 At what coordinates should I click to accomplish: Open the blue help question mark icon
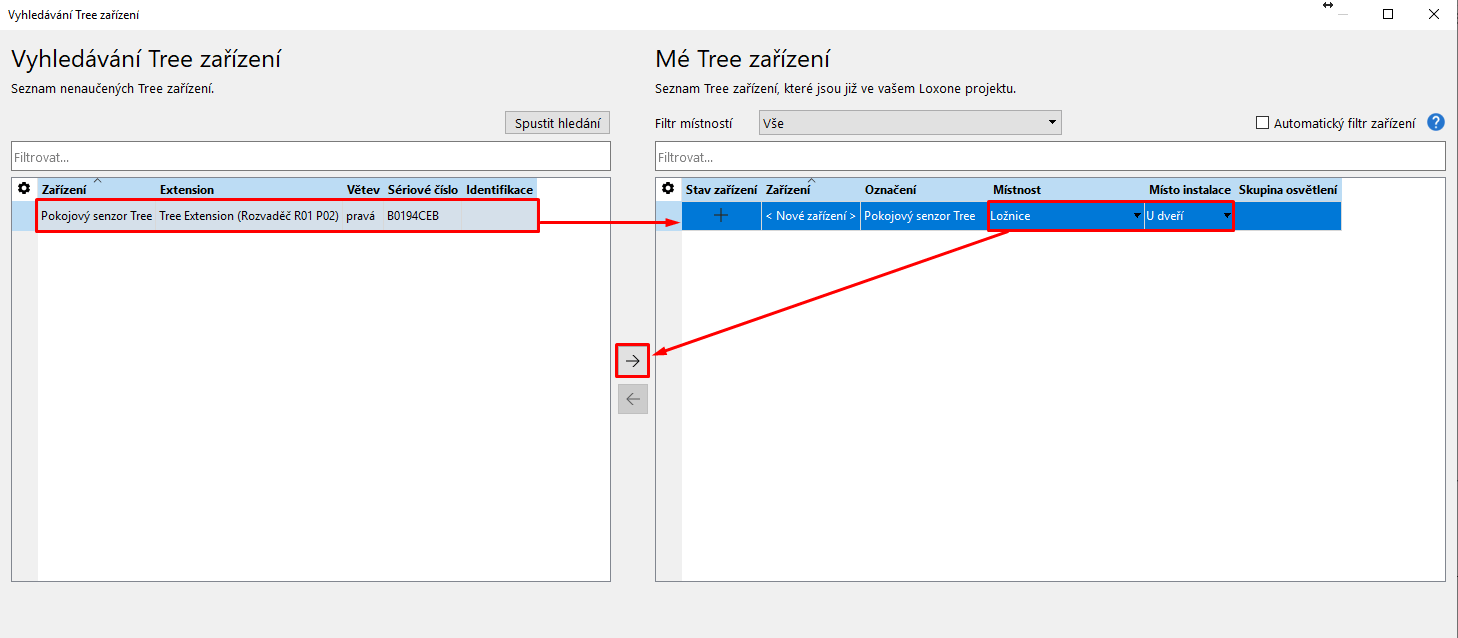[1436, 123]
